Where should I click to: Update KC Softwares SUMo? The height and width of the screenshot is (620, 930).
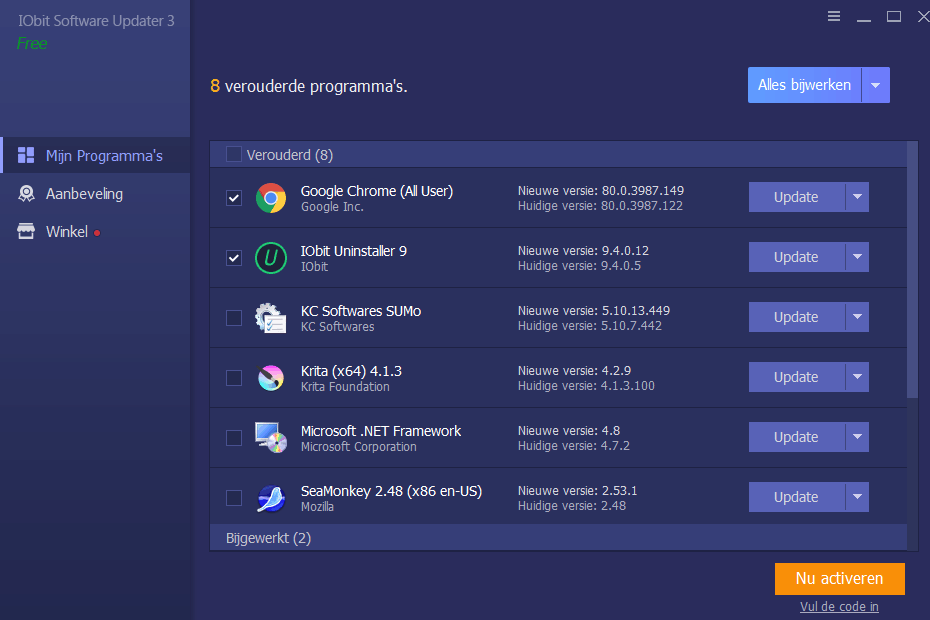point(797,317)
